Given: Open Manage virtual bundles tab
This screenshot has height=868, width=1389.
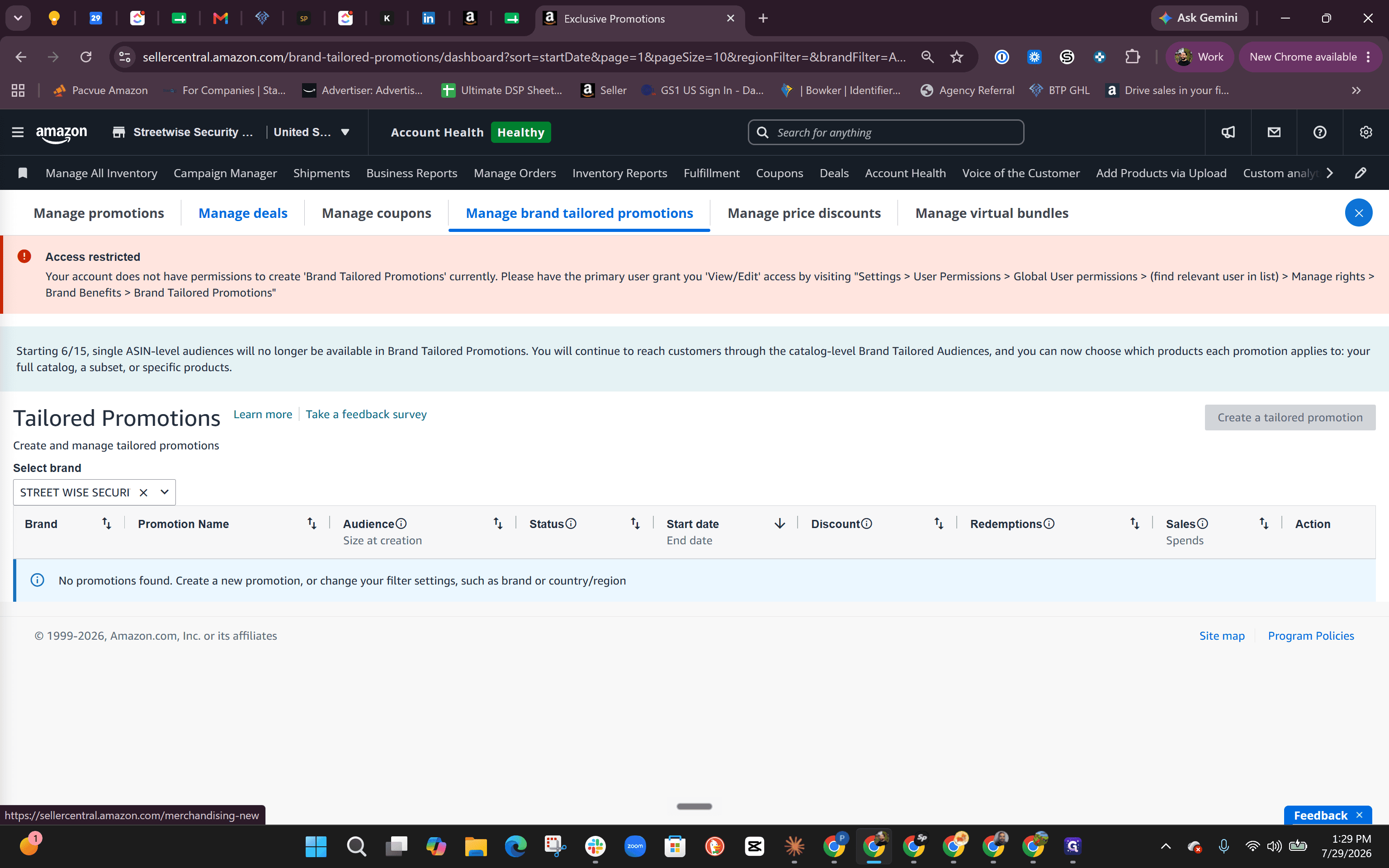Looking at the screenshot, I should click(x=992, y=213).
